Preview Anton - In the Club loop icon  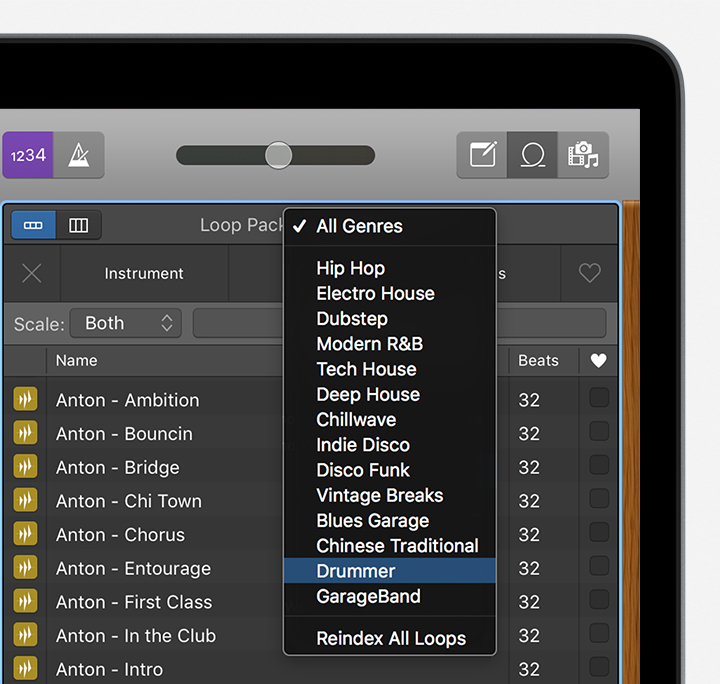click(25, 634)
